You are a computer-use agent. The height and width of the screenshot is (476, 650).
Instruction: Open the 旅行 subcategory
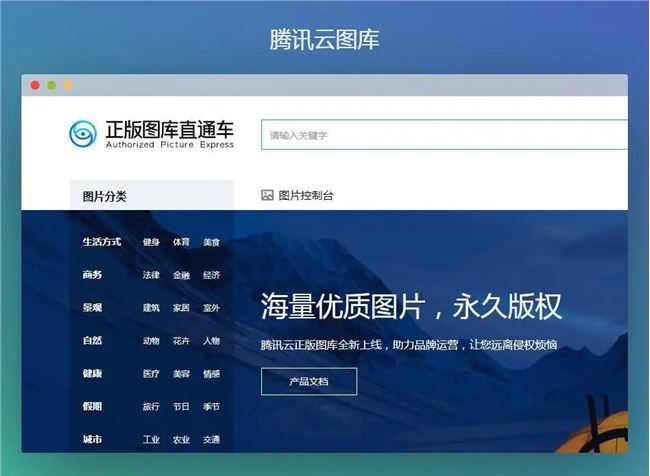point(151,407)
